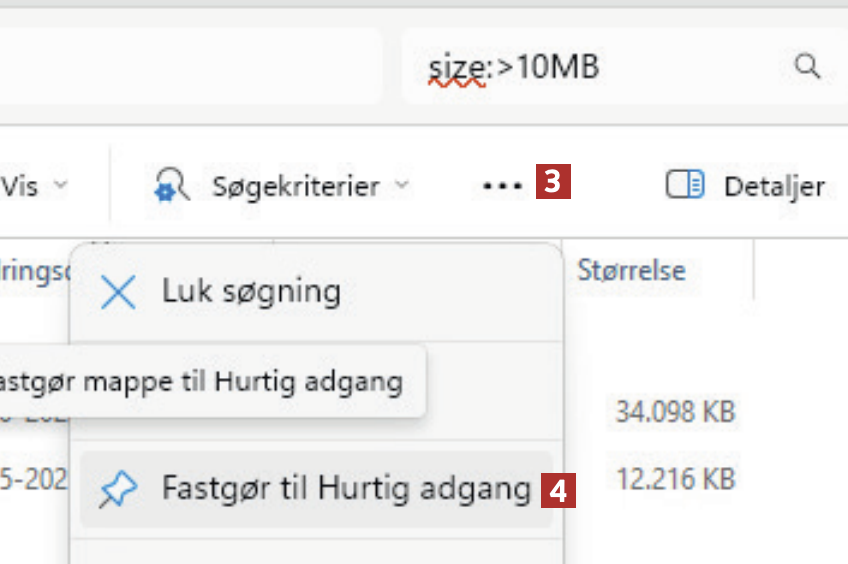Click the size:>10MB search box

click(x=600, y=66)
